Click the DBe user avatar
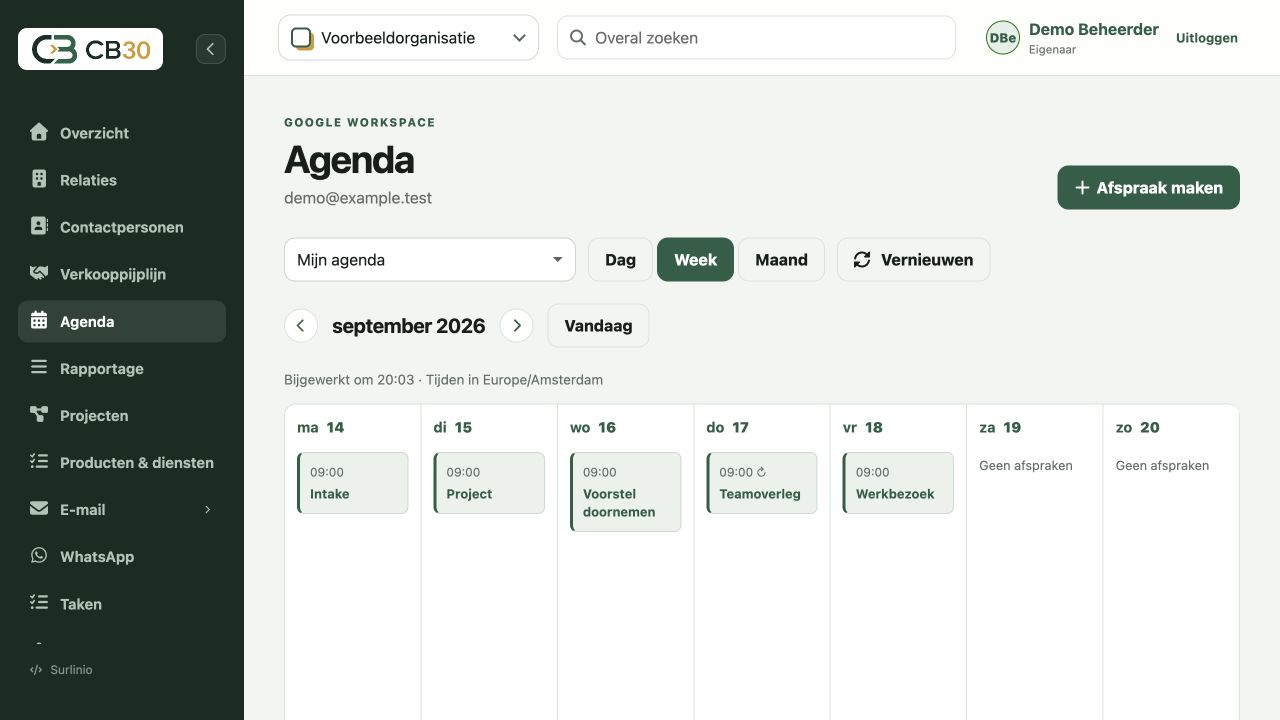 point(1002,38)
